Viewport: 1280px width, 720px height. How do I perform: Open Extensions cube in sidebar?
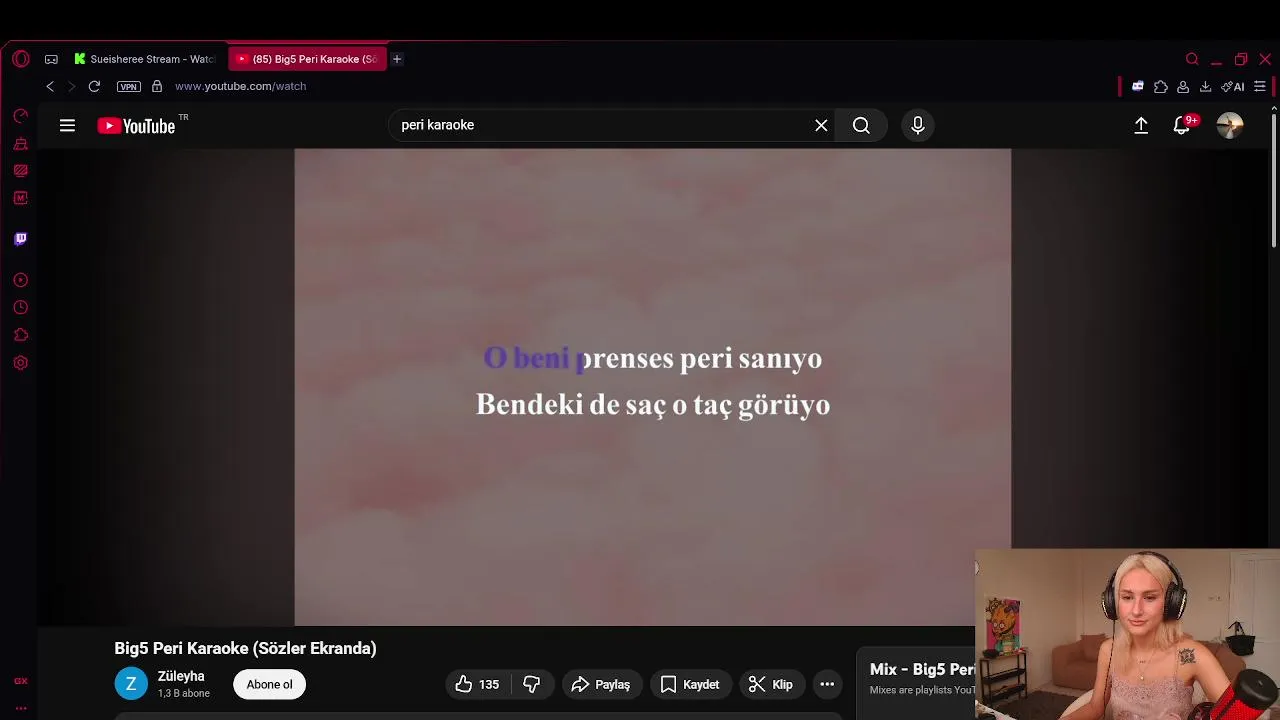point(21,335)
